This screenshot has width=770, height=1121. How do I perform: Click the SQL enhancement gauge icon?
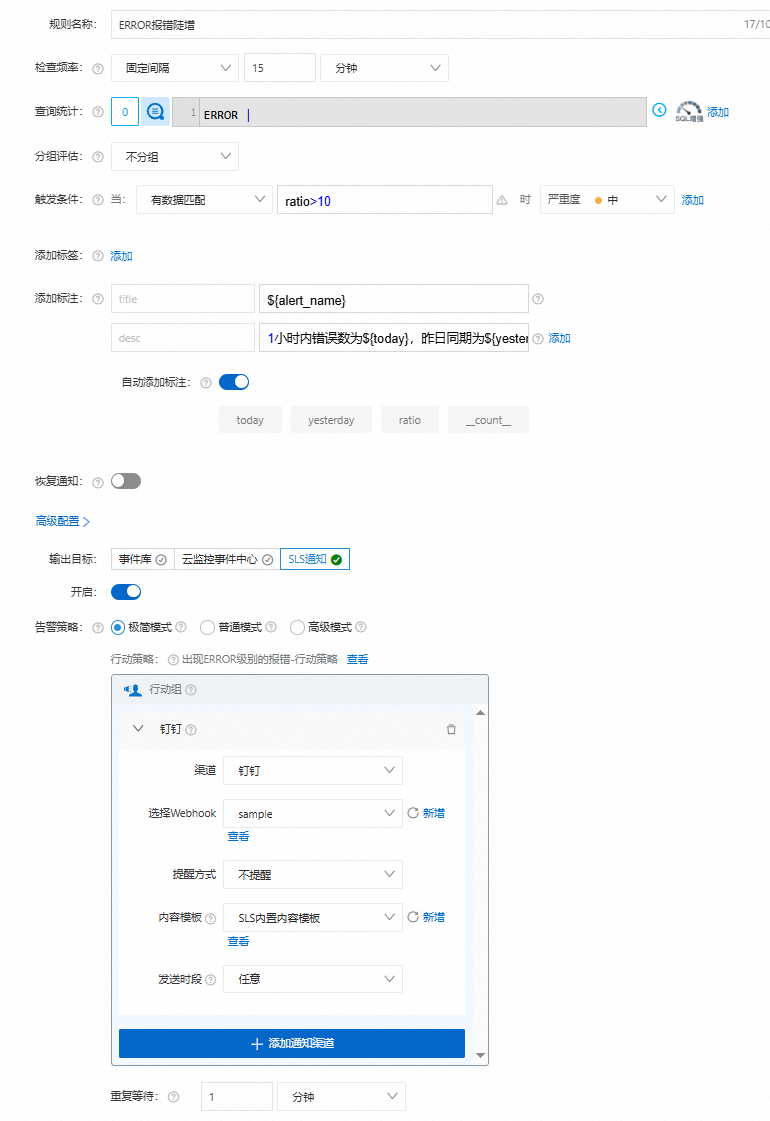coord(689,111)
